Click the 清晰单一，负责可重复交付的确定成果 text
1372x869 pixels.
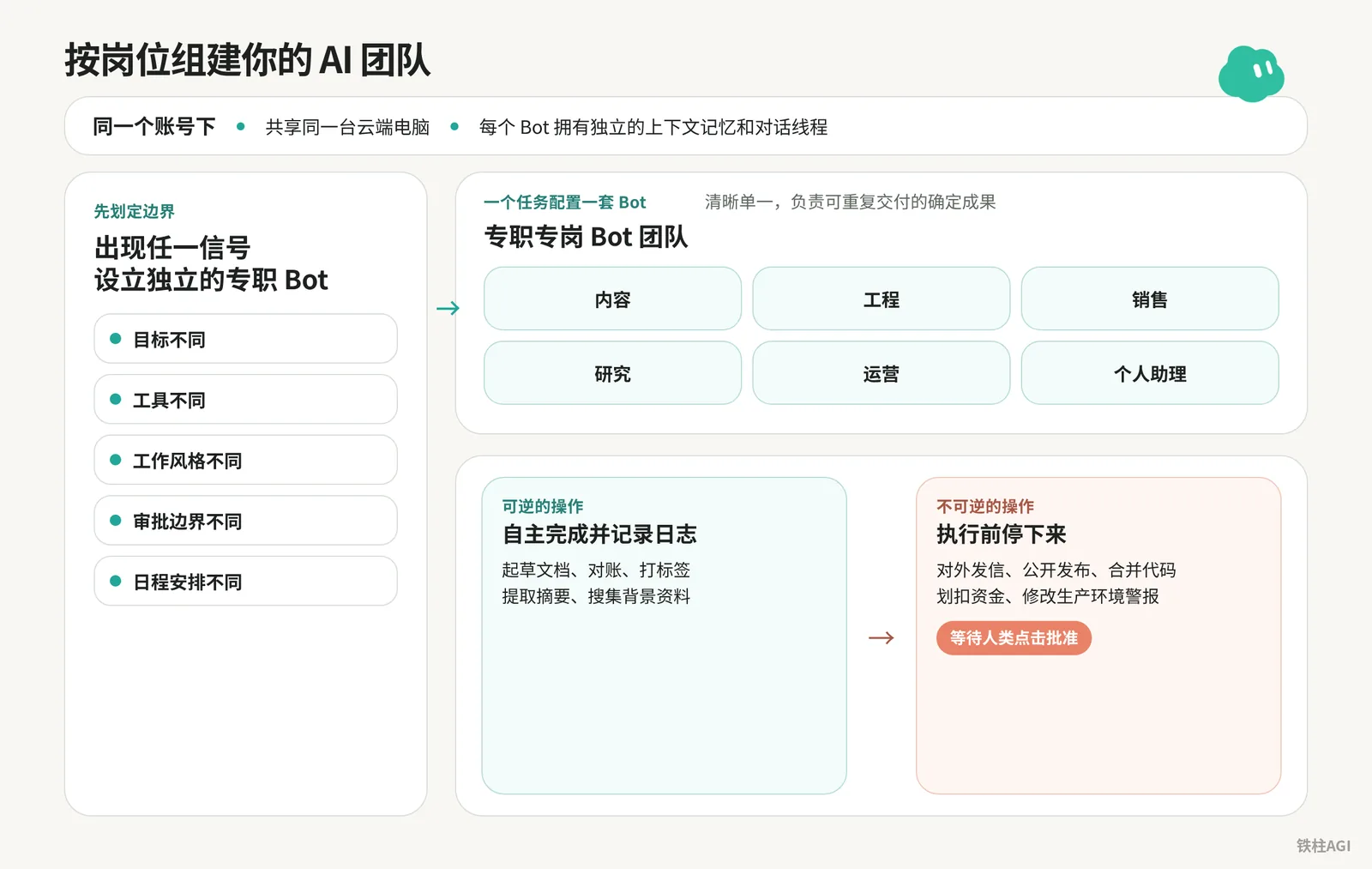[850, 202]
